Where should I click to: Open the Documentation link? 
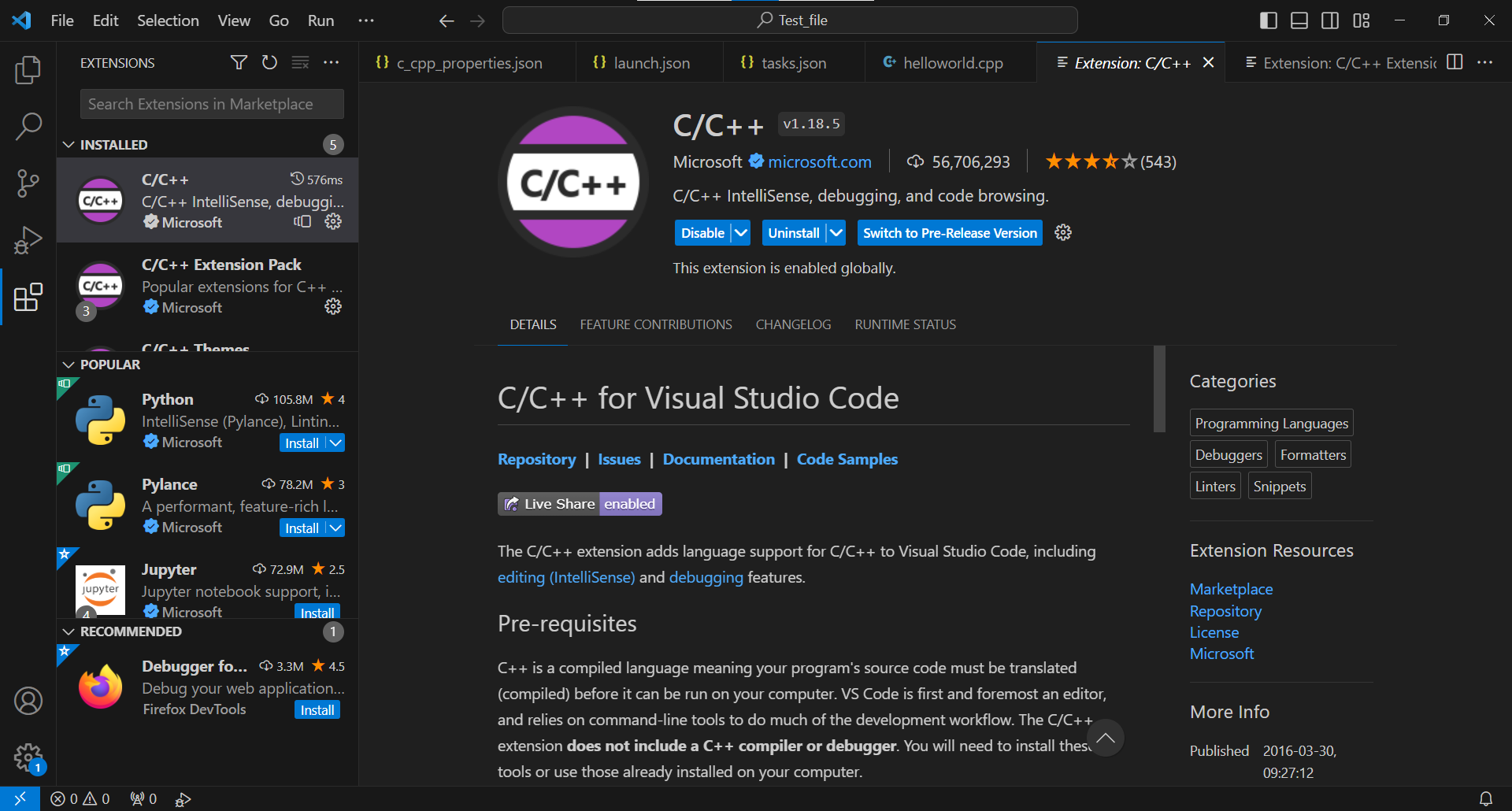coord(719,459)
